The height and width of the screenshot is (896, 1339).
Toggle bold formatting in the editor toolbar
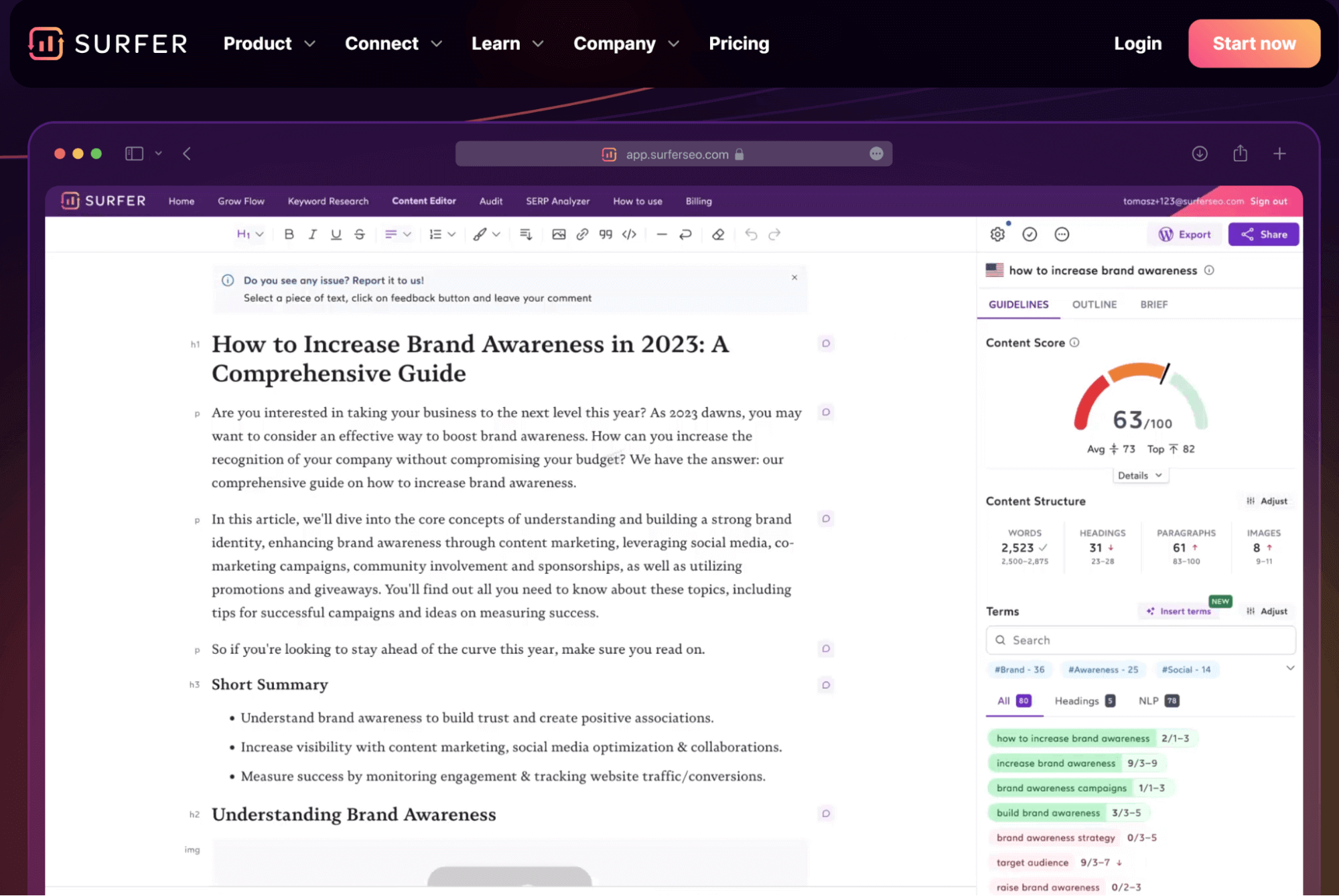[x=289, y=234]
